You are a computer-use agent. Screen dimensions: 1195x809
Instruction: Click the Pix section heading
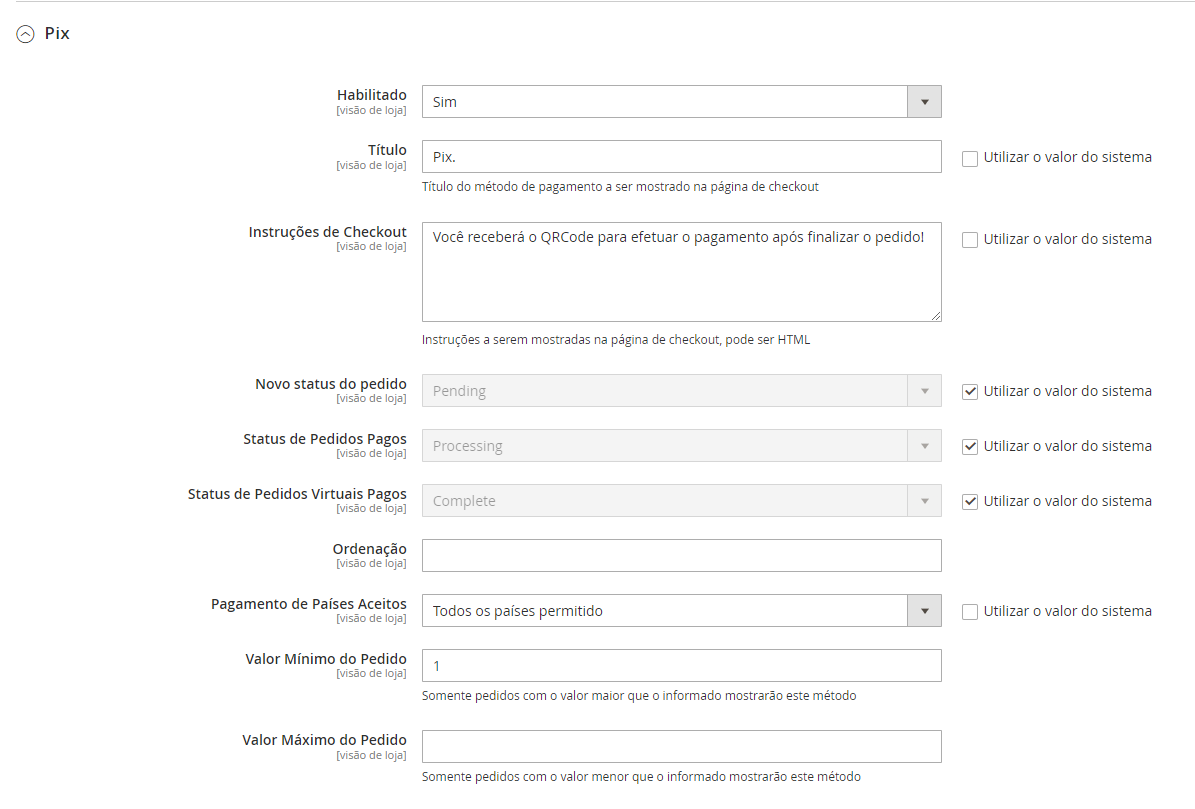tap(57, 34)
